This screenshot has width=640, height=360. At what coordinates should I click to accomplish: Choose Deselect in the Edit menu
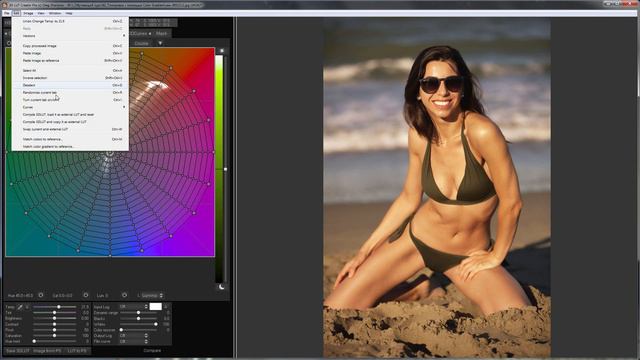(70, 85)
